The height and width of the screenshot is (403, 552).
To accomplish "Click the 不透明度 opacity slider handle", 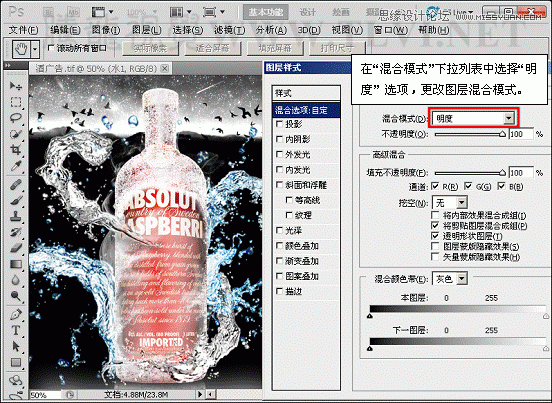I will [x=502, y=134].
